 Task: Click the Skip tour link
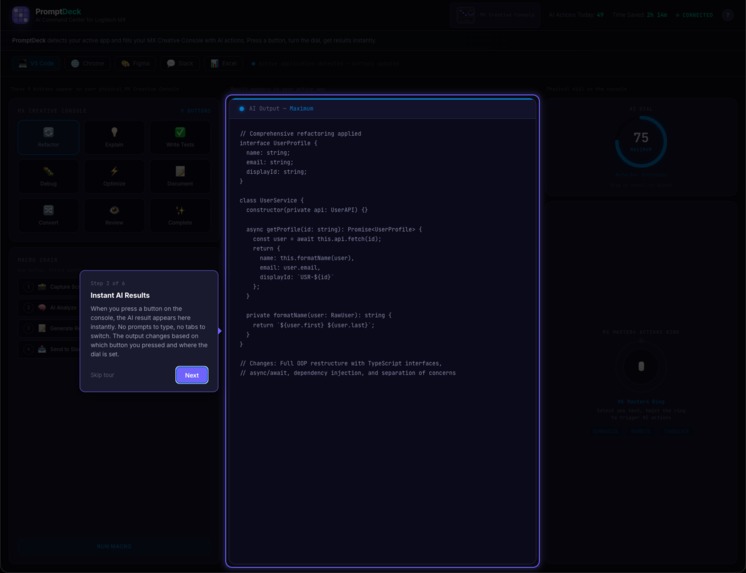click(102, 375)
